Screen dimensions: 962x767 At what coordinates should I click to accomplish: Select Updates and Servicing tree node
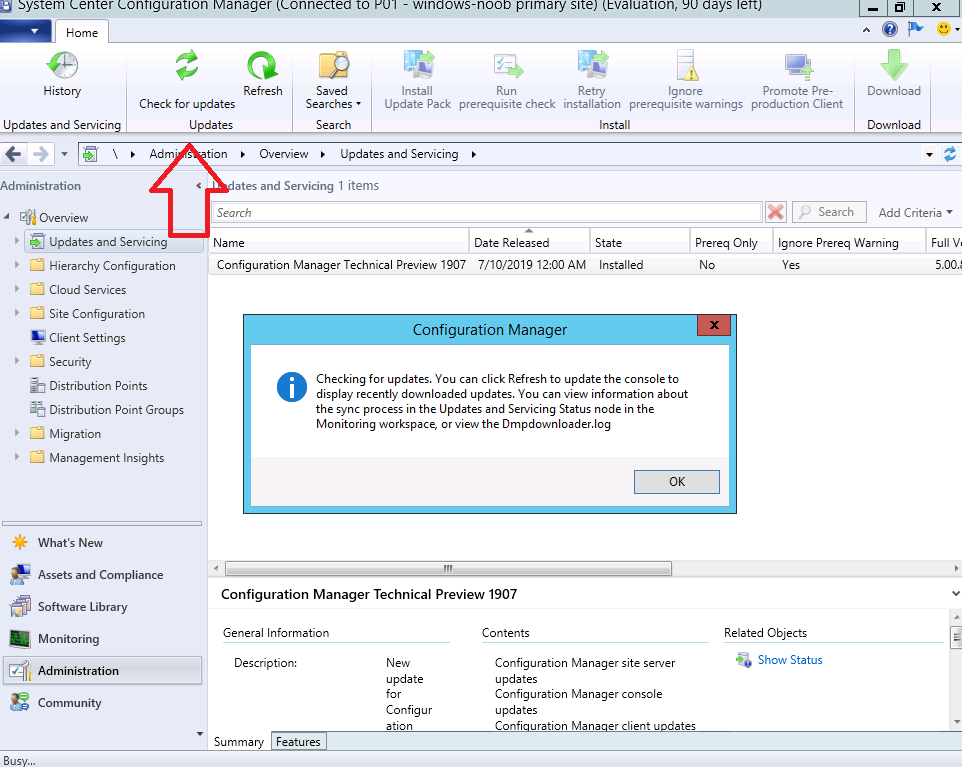click(x=108, y=242)
